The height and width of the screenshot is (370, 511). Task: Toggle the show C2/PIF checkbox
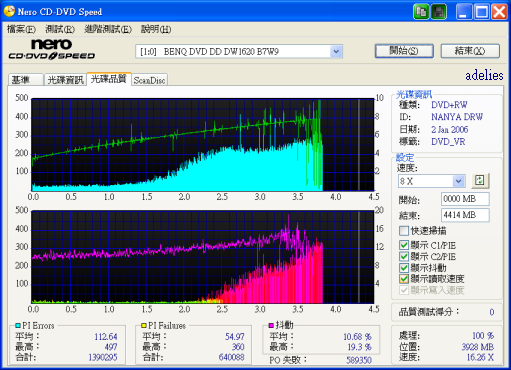pos(404,257)
